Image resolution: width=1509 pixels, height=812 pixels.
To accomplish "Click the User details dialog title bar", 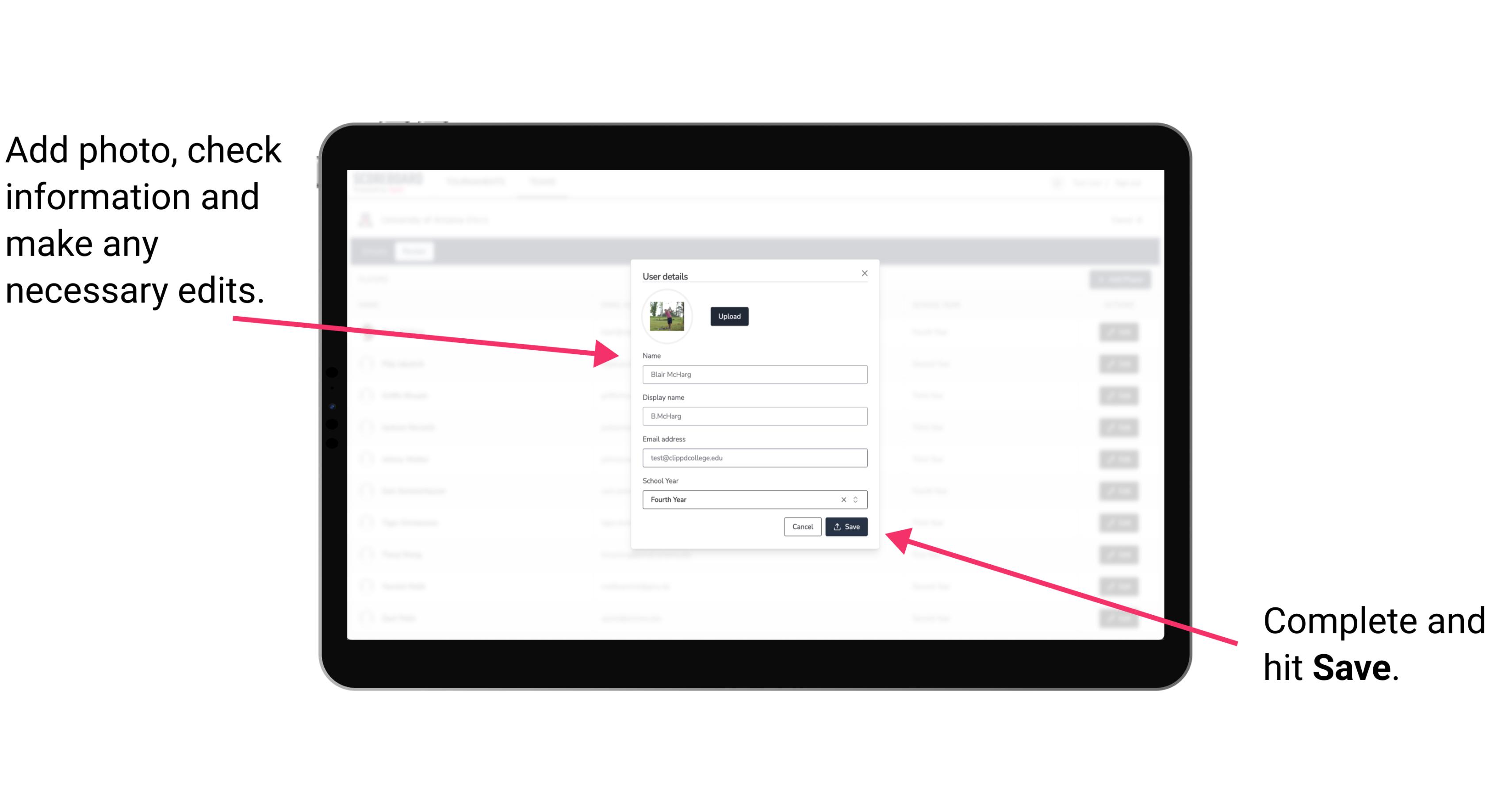I will pos(754,275).
